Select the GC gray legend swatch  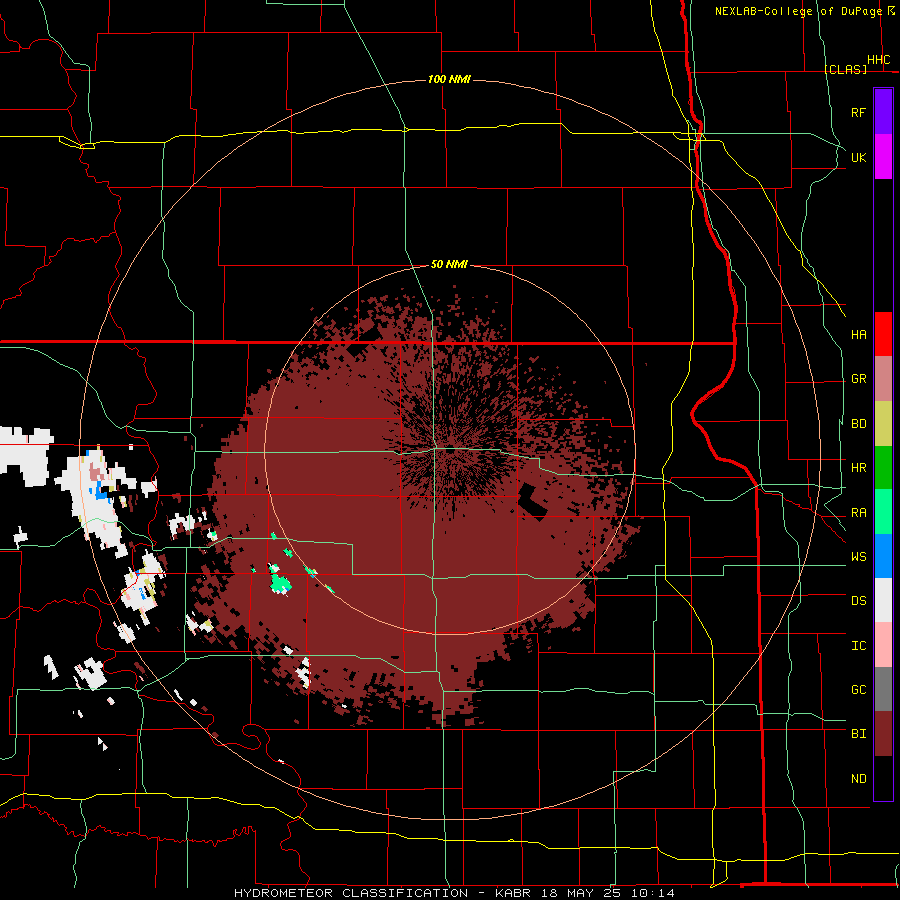coord(883,689)
